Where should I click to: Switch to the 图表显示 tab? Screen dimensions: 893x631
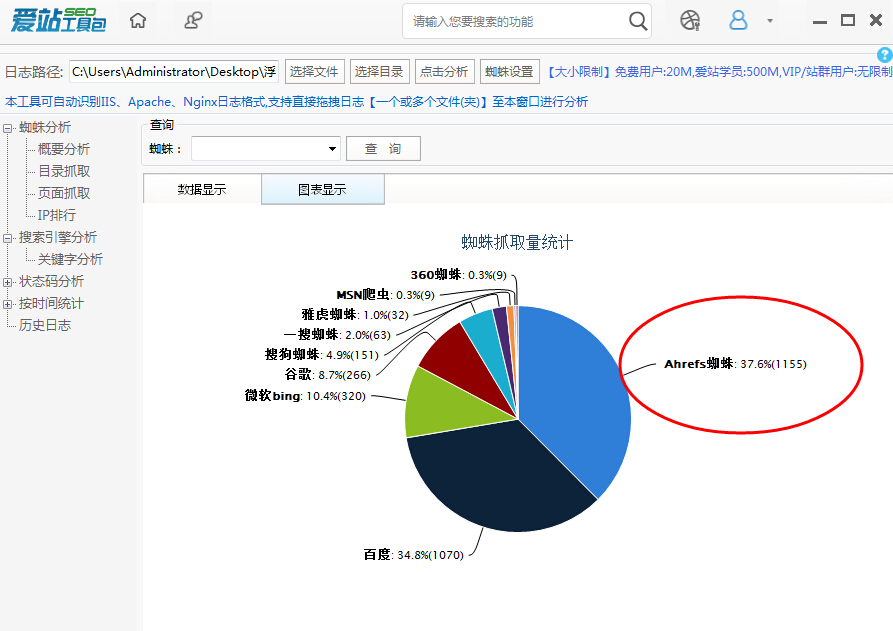(322, 190)
